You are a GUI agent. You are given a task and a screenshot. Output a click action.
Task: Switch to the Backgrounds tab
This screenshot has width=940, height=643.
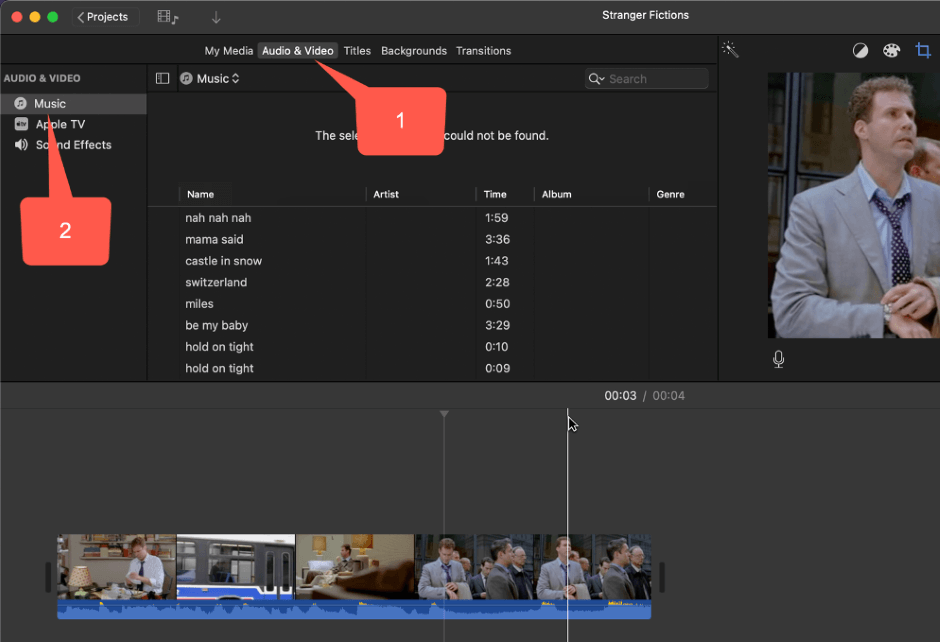tap(414, 51)
